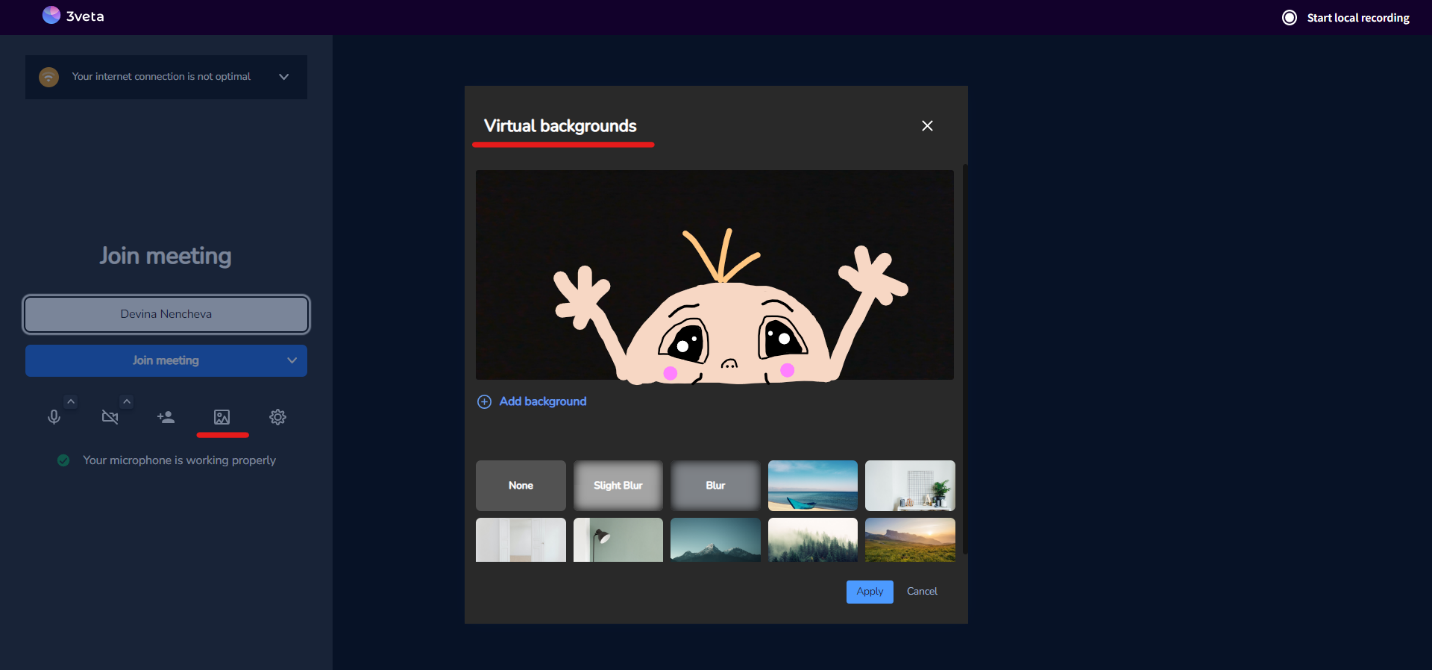Open the settings gear icon
1432x670 pixels.
click(277, 417)
